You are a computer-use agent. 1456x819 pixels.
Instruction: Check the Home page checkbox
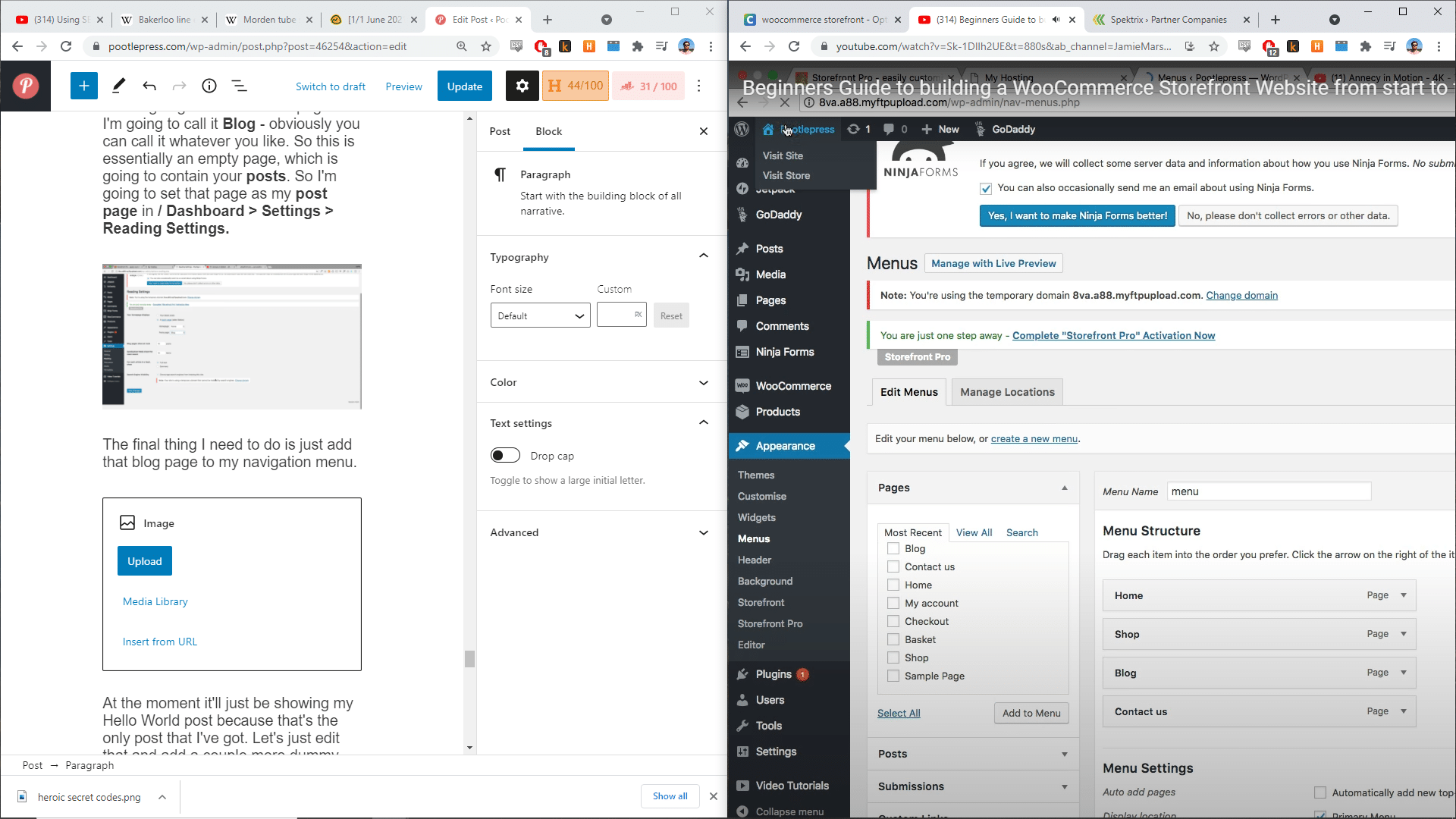click(893, 585)
